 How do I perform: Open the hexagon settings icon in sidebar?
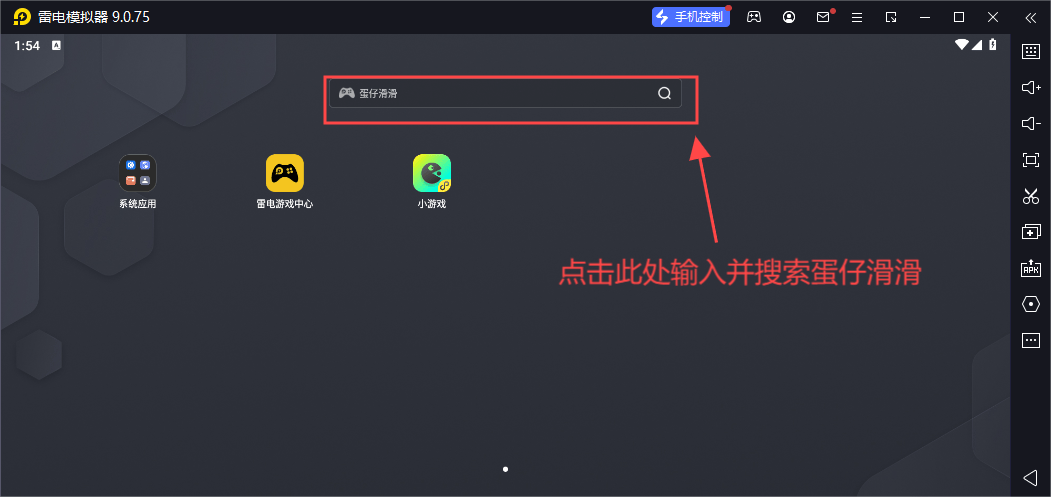(x=1031, y=305)
